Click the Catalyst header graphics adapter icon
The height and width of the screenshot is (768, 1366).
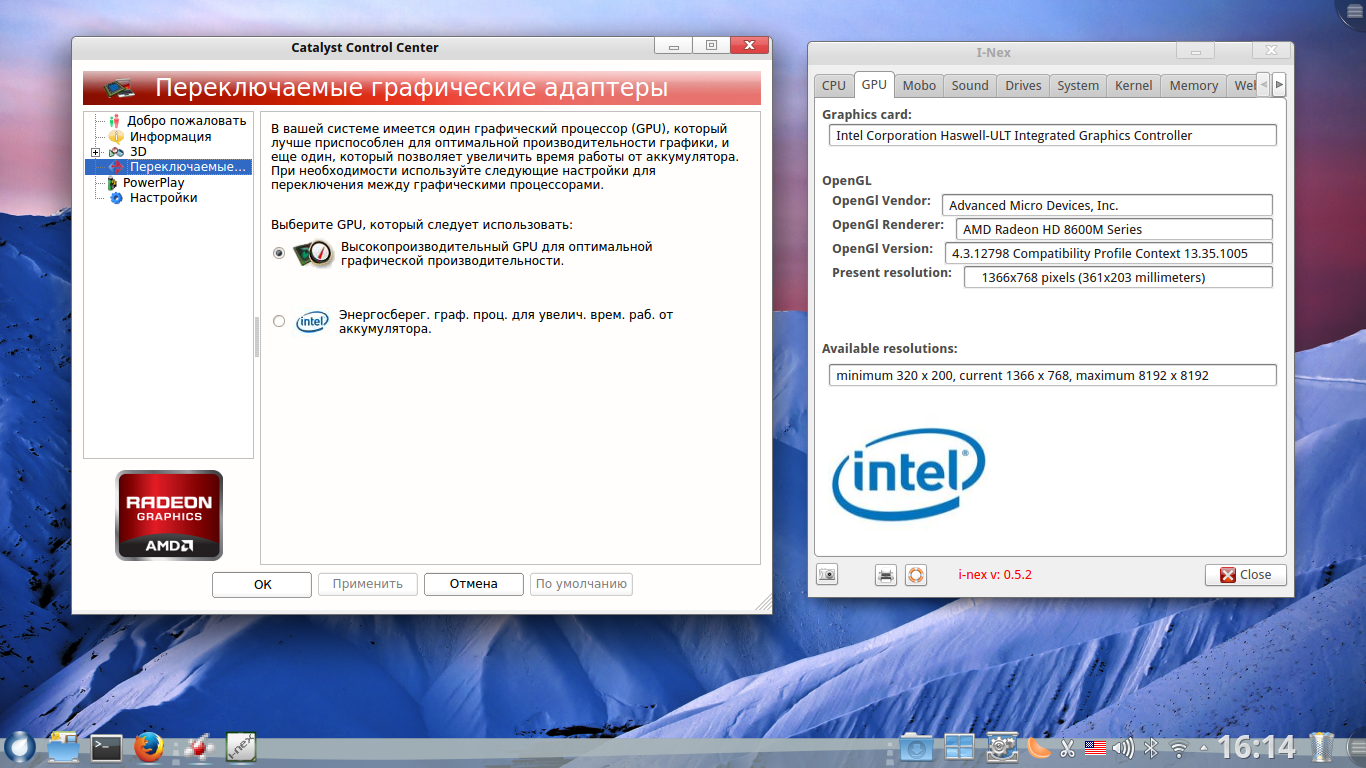[121, 88]
